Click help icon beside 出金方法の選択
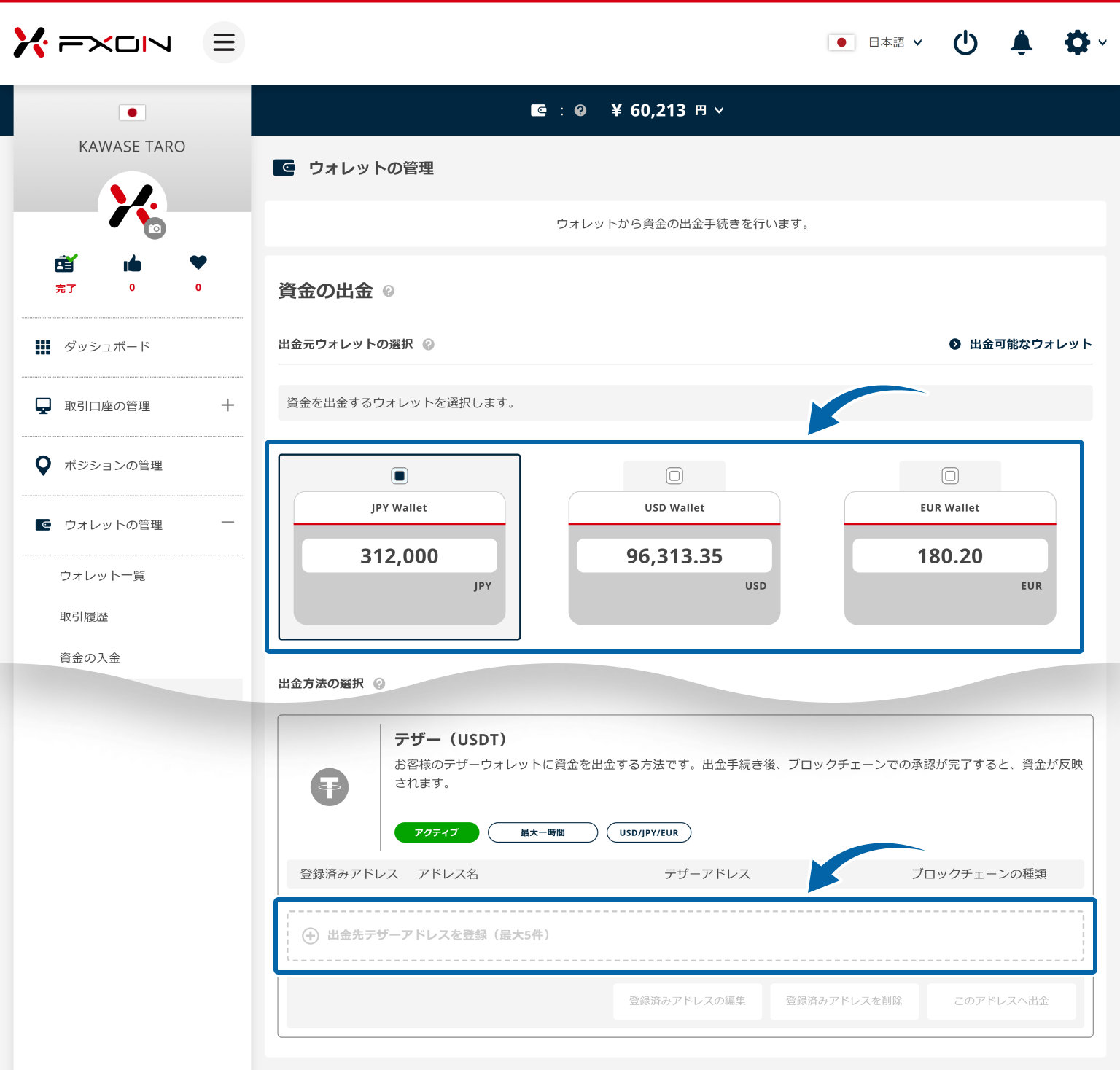 click(x=379, y=684)
